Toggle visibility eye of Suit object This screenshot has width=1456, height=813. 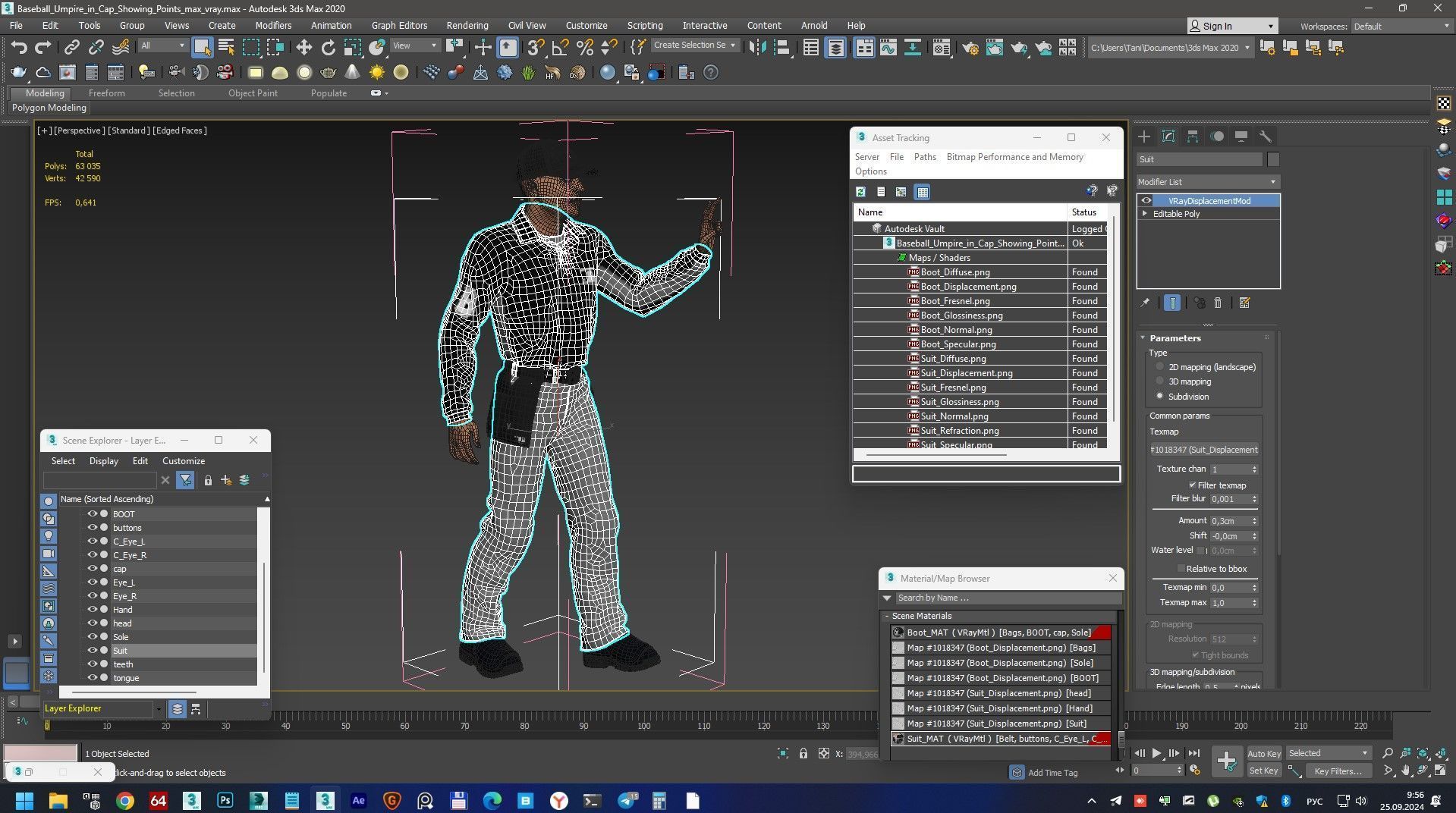pos(92,651)
